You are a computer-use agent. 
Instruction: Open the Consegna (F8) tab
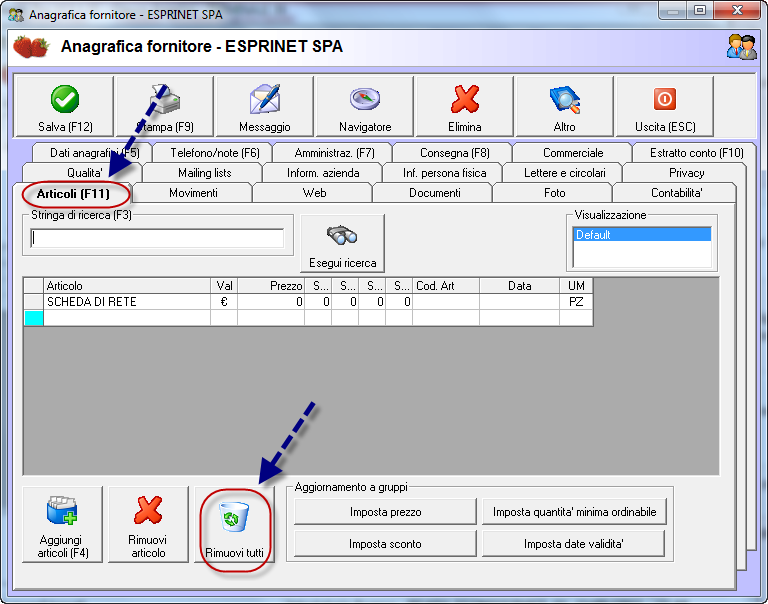coord(455,153)
